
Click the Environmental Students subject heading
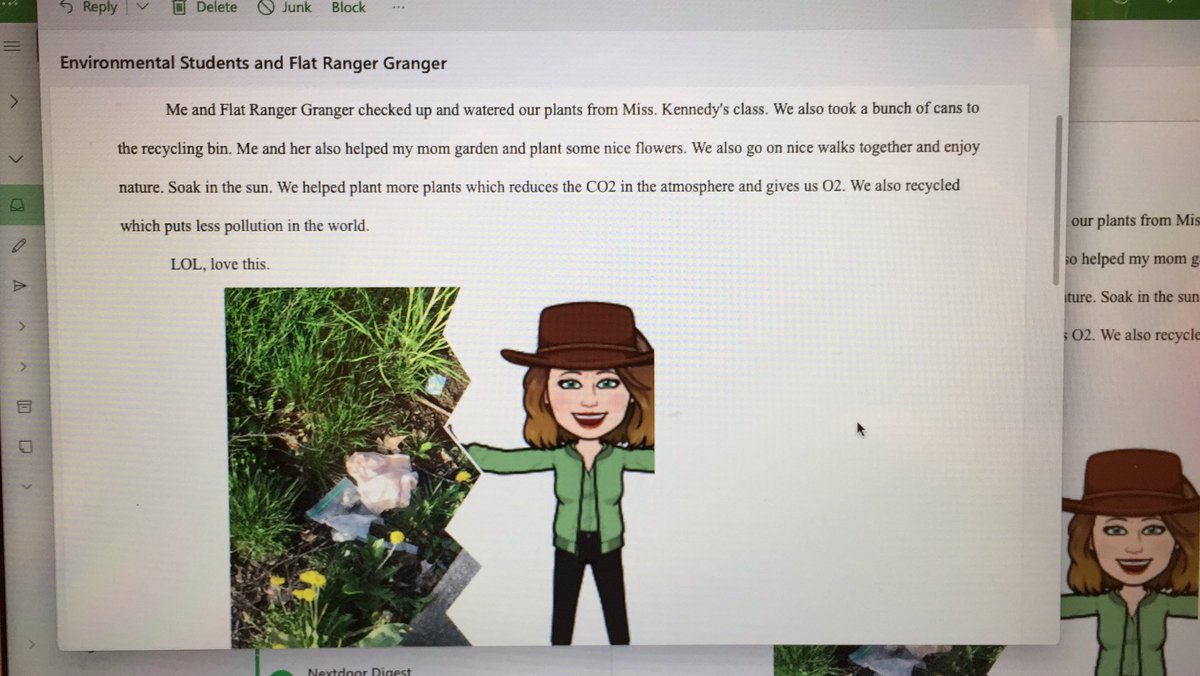(253, 62)
